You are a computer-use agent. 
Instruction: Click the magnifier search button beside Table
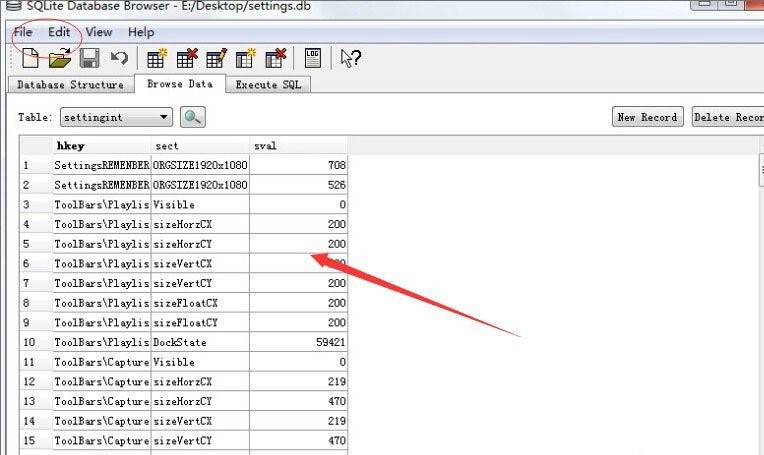click(x=193, y=117)
